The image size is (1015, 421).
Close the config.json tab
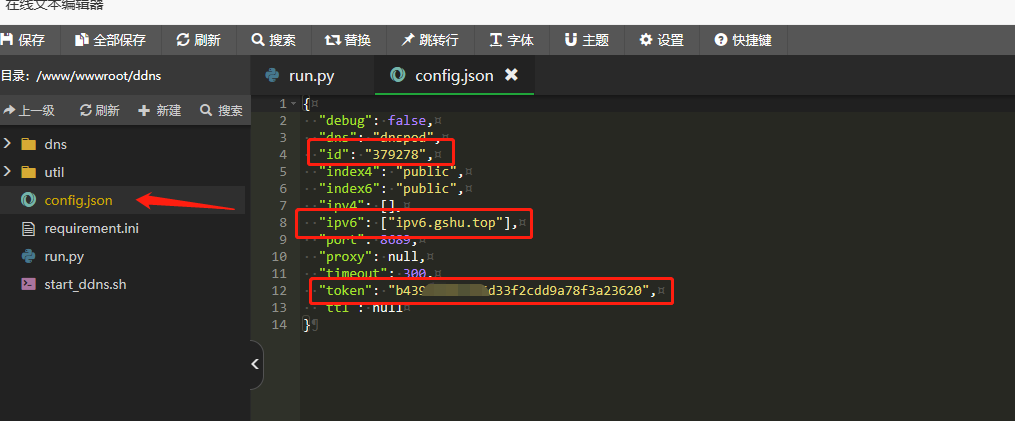coord(511,75)
